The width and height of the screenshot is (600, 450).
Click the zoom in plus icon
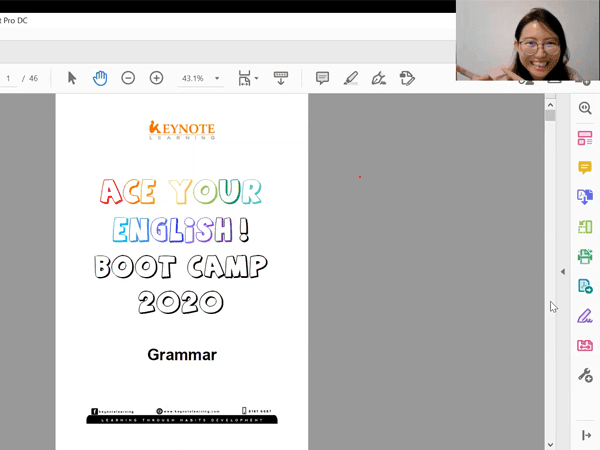156,78
